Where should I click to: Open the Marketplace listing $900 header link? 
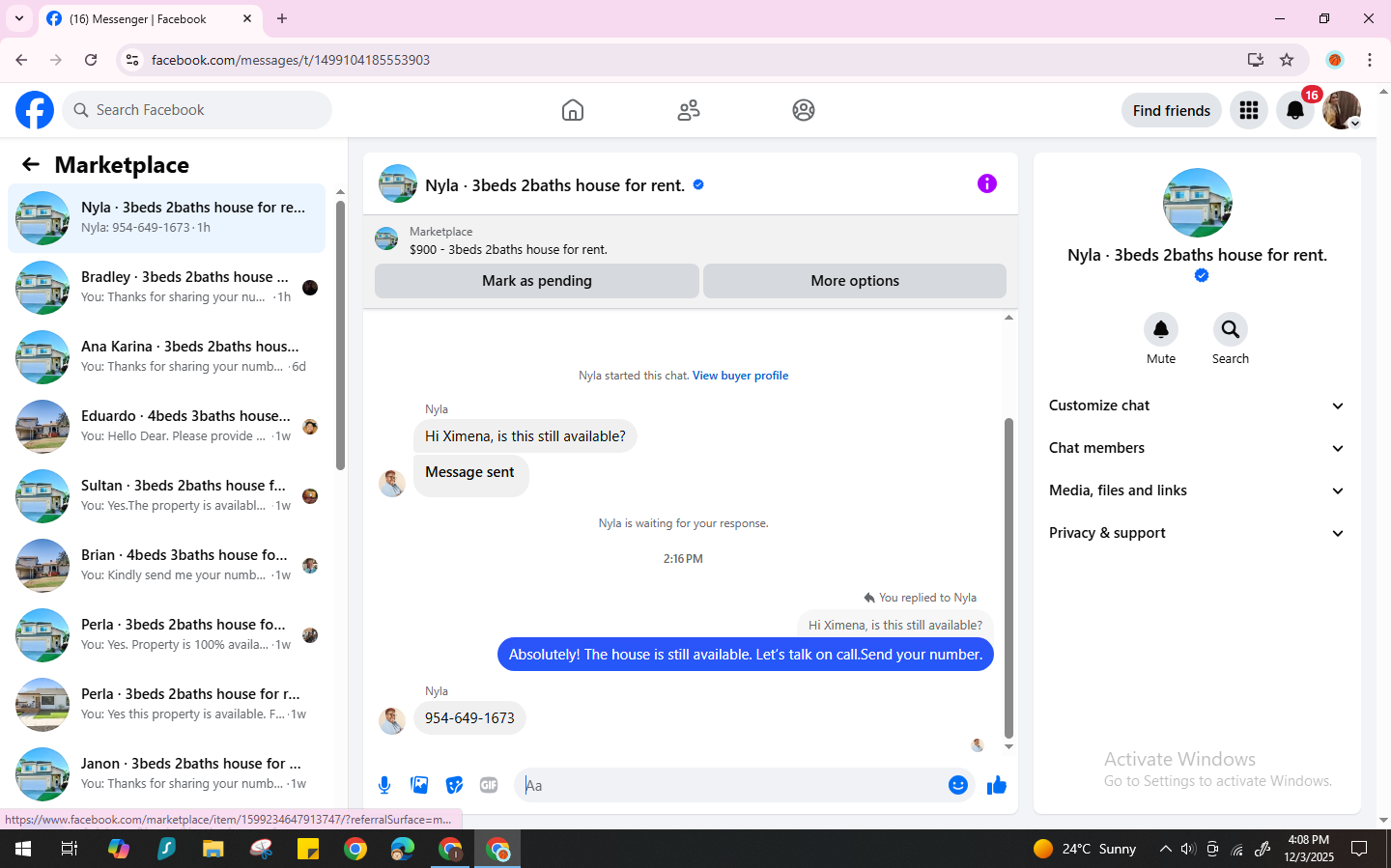tap(508, 249)
